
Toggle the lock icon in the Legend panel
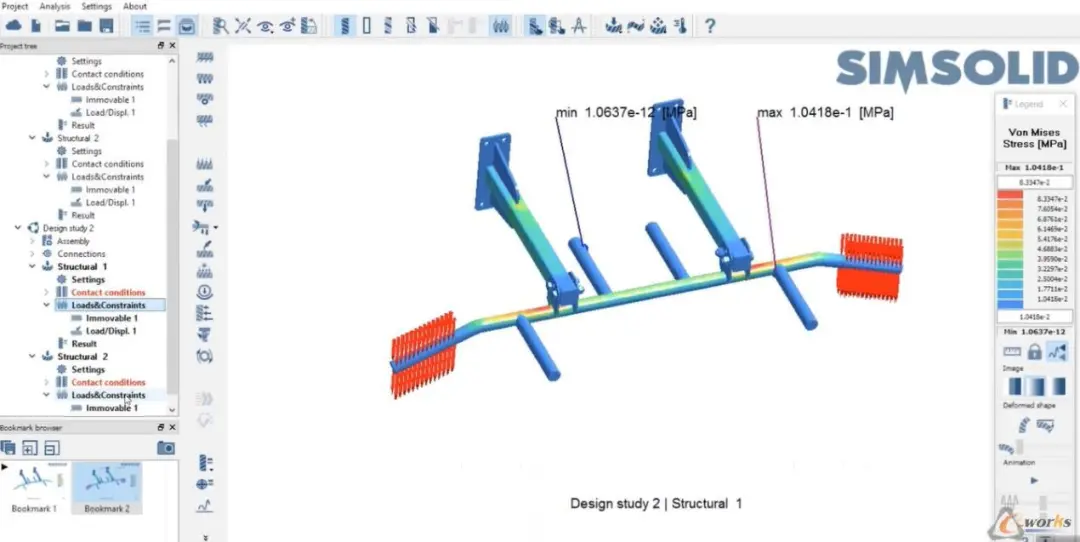pyautogui.click(x=1034, y=351)
